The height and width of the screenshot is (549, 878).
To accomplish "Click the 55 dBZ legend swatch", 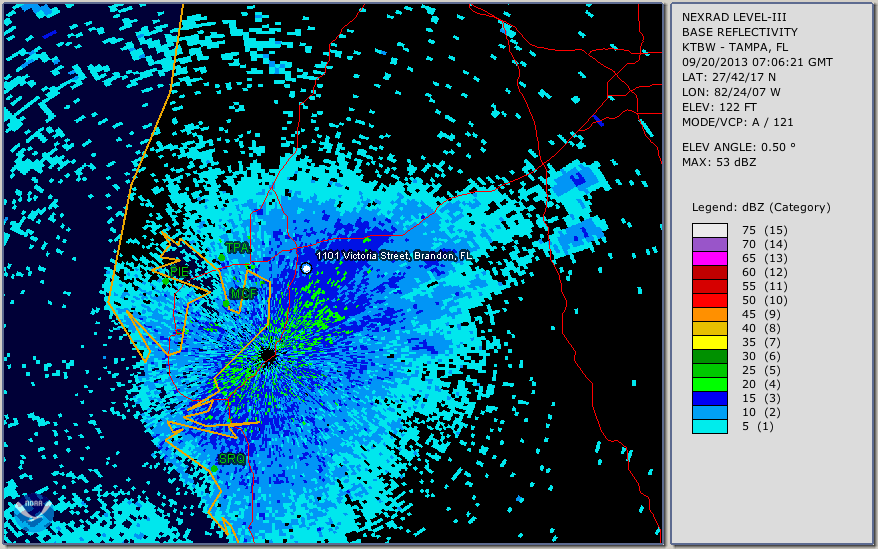I will click(709, 286).
